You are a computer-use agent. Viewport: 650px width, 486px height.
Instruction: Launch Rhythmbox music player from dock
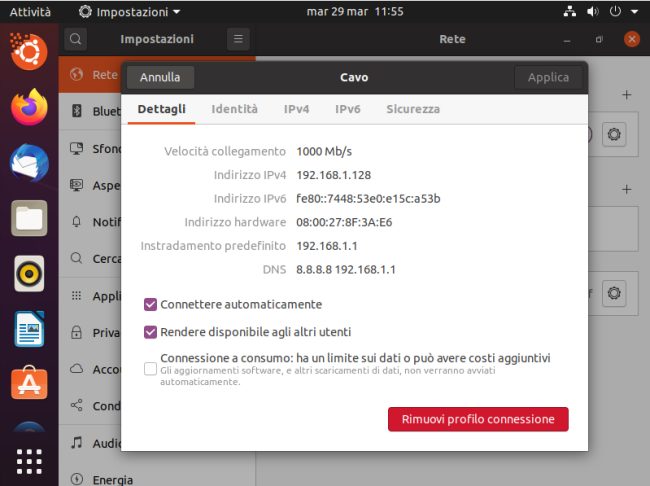click(x=29, y=274)
